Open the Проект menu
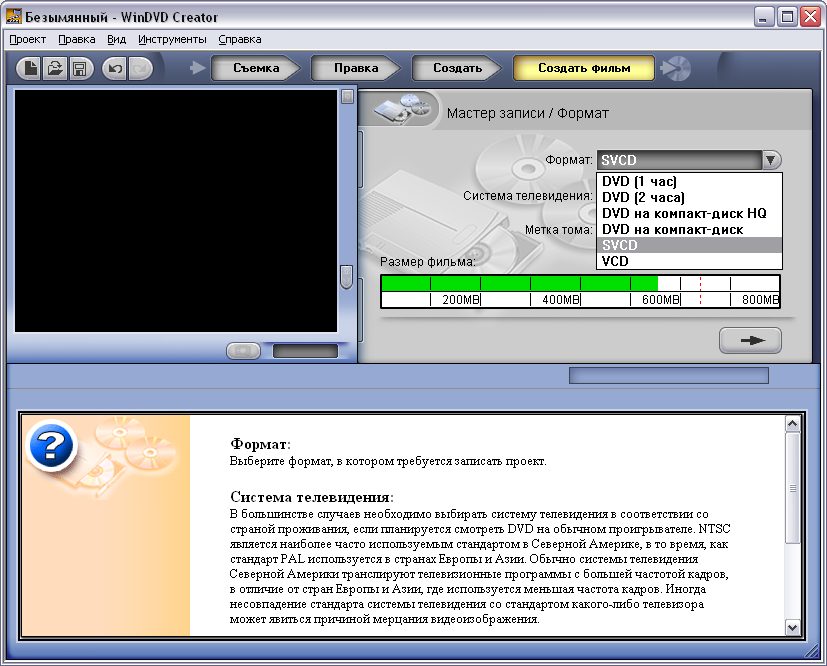This screenshot has height=666, width=827. click(x=28, y=39)
